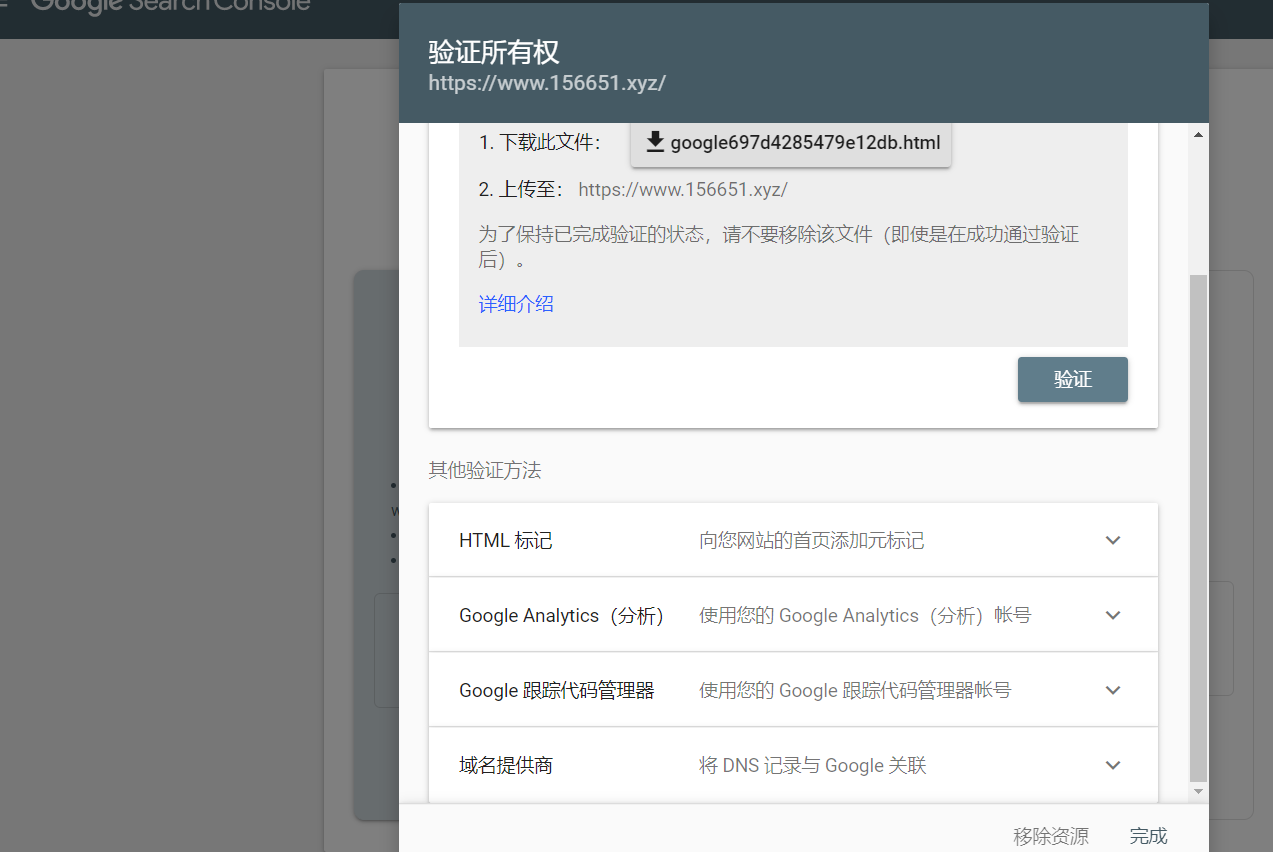
Task: Click the dialog scrollbar down arrow
Action: pyautogui.click(x=1198, y=791)
